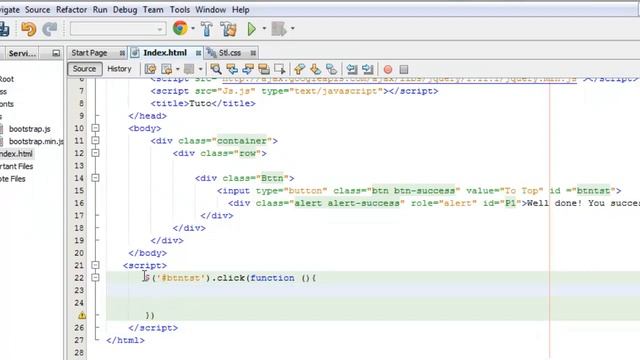Open the Help menu
This screenshot has width=640, height=360.
pos(240,9)
